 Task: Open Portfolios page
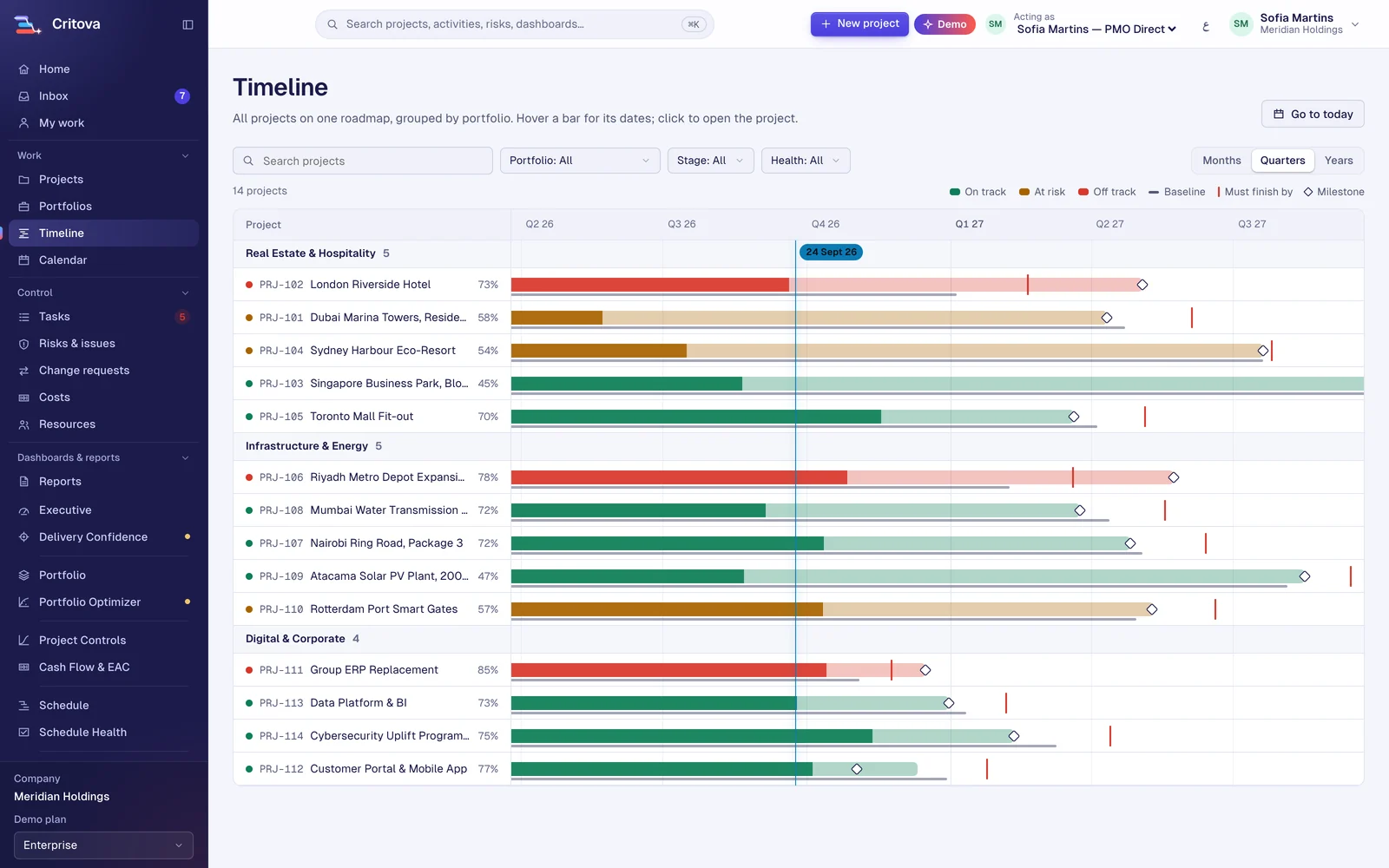[103, 207]
